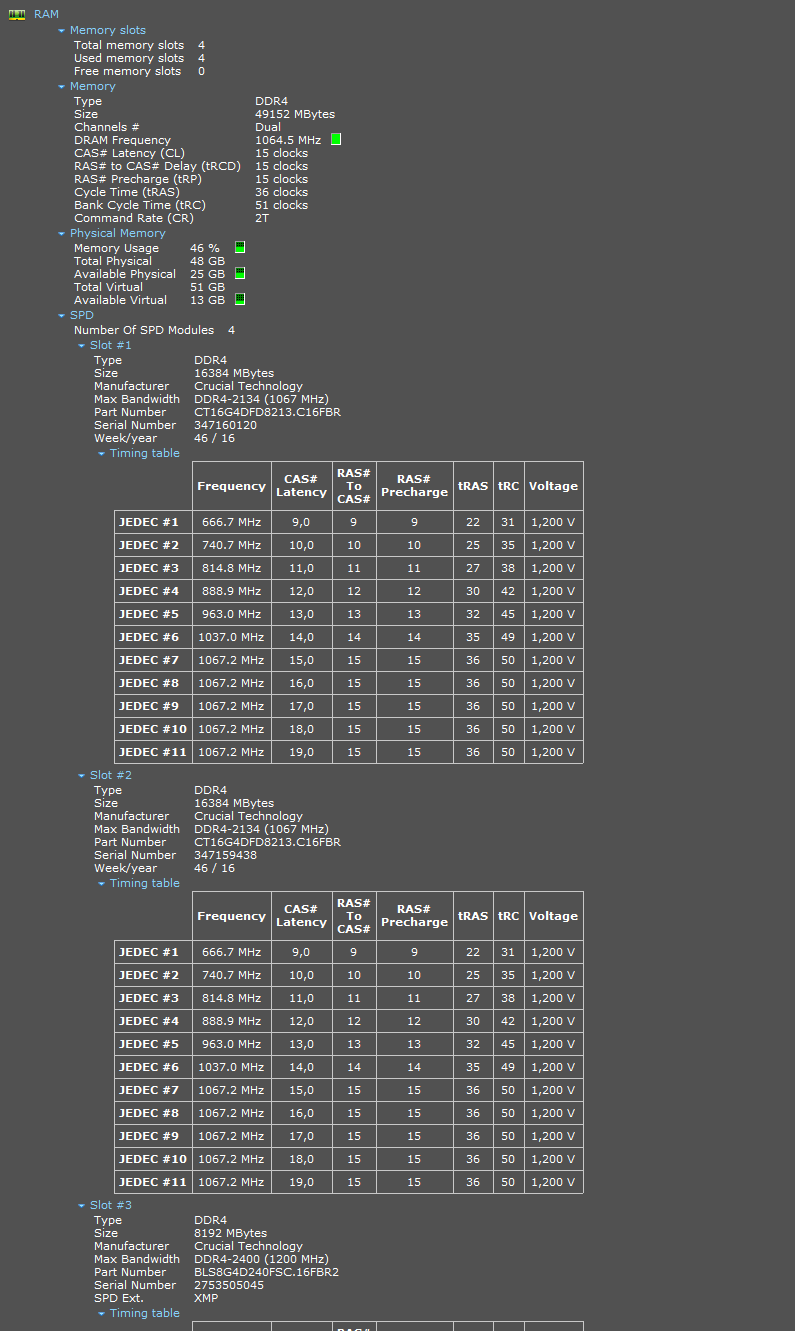The image size is (795, 1331).
Task: Click Slot #2 Week/year 46 / 16 value
Action: coord(215,868)
